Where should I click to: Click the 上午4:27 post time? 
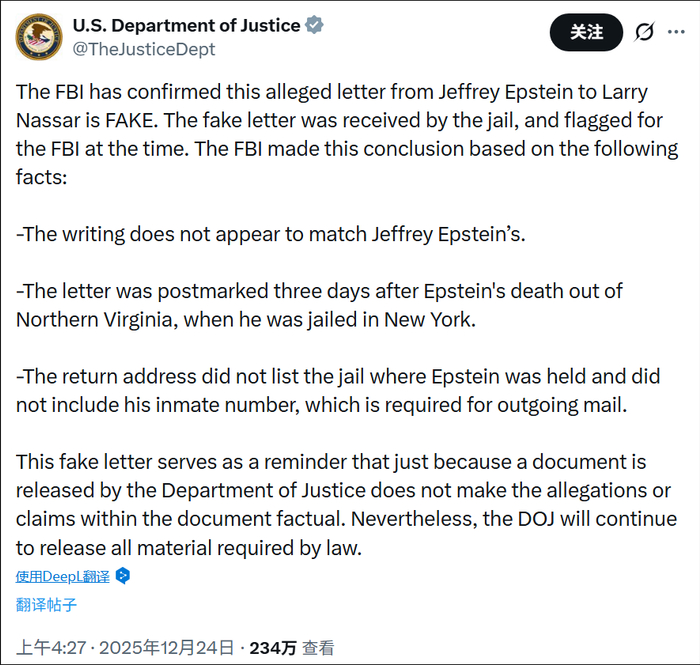[50, 647]
